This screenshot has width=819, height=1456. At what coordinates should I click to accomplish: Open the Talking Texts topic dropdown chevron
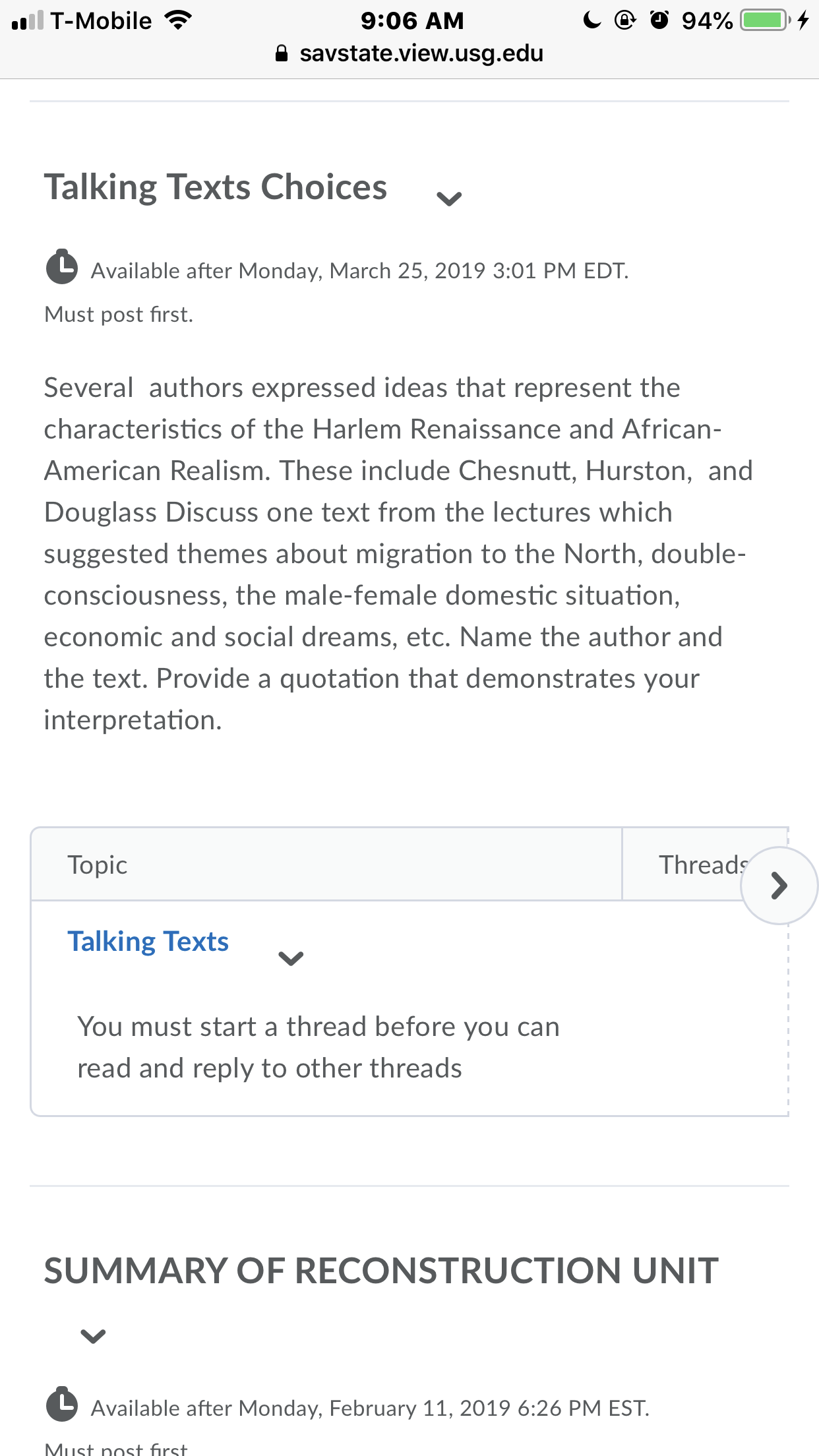click(291, 958)
